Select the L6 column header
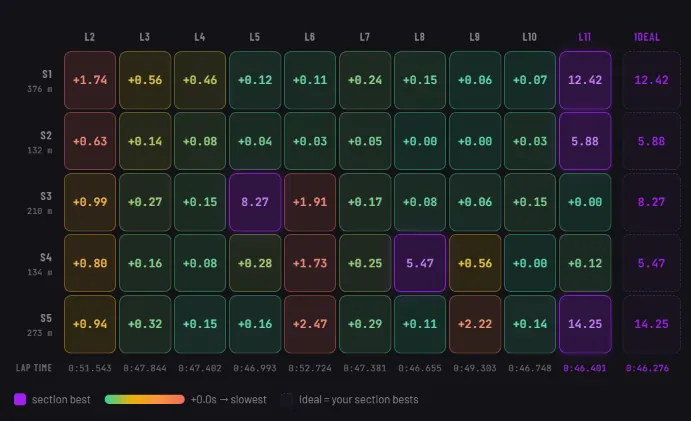691x421 pixels. (x=310, y=37)
